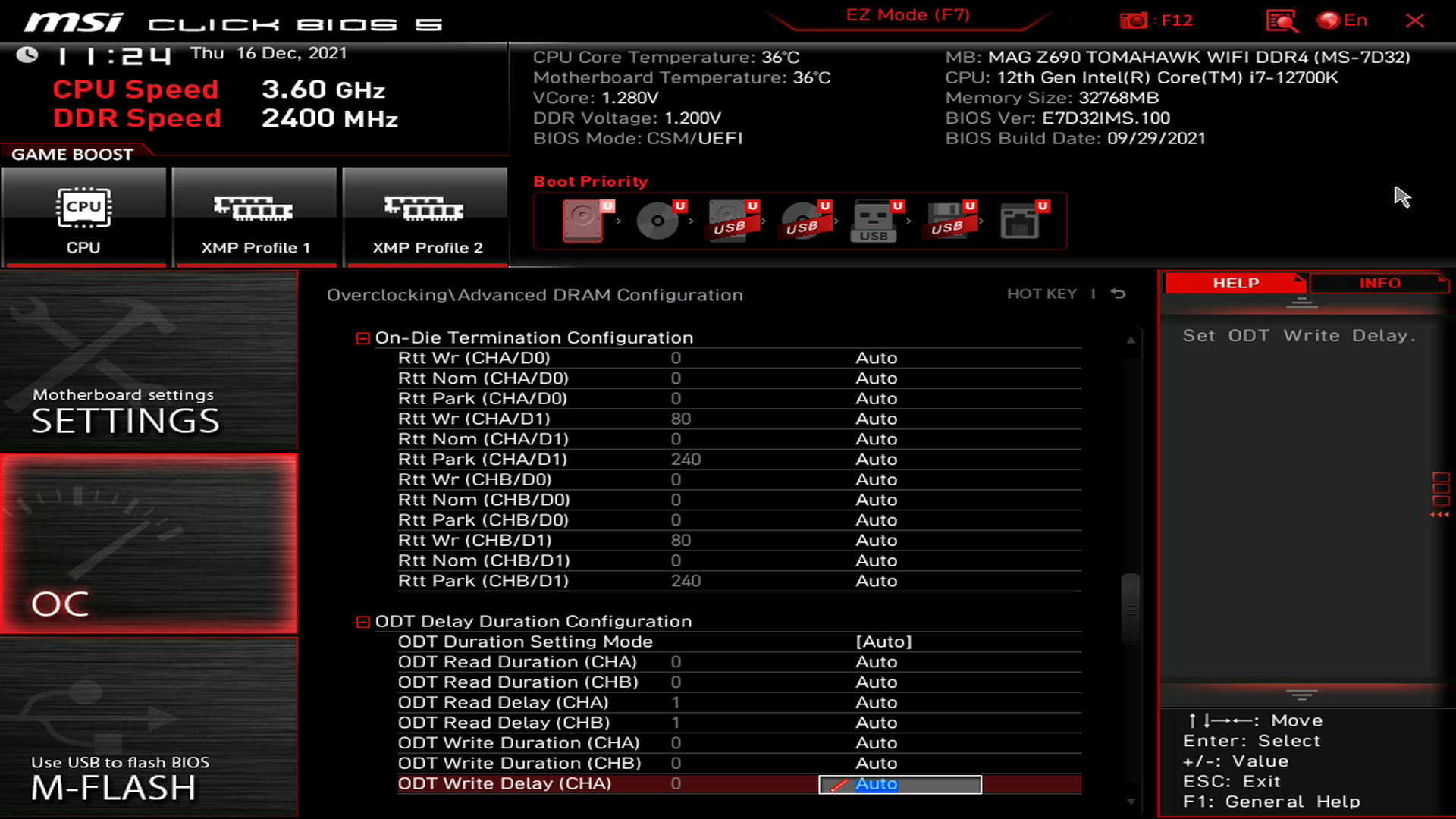Go back using the return arrow icon
The image size is (1456, 819).
(x=1118, y=293)
